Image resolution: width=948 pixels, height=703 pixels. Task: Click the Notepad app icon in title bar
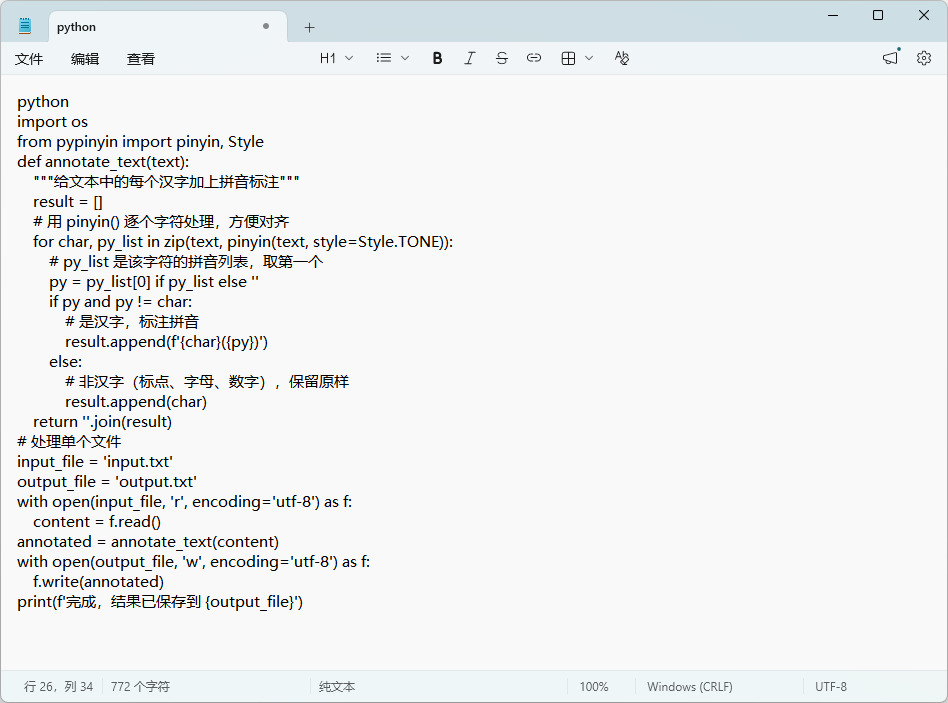pyautogui.click(x=25, y=26)
